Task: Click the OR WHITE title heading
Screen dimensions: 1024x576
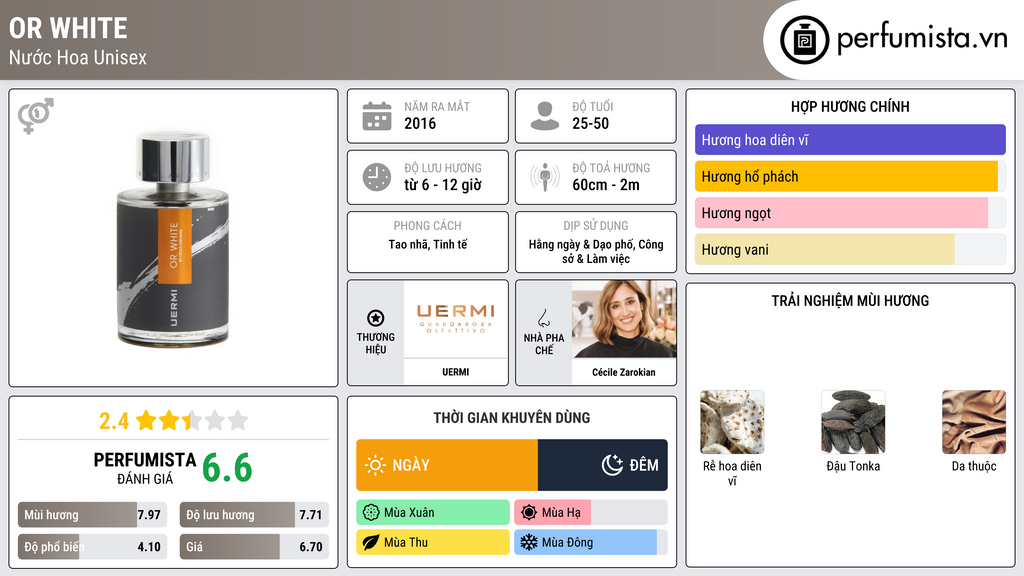Action: point(69,28)
